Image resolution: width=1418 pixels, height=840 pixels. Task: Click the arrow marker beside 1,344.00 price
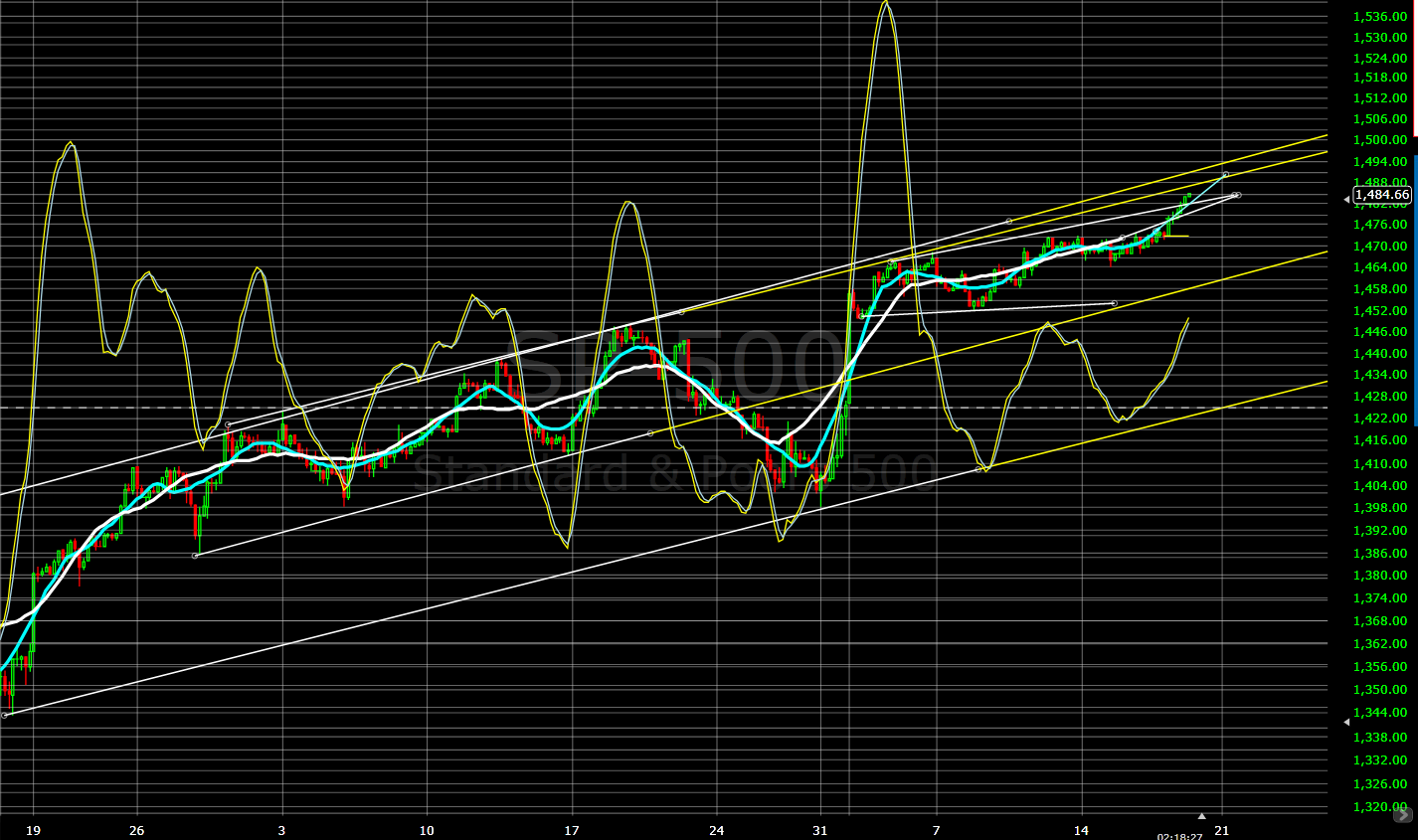pyautogui.click(x=1347, y=720)
